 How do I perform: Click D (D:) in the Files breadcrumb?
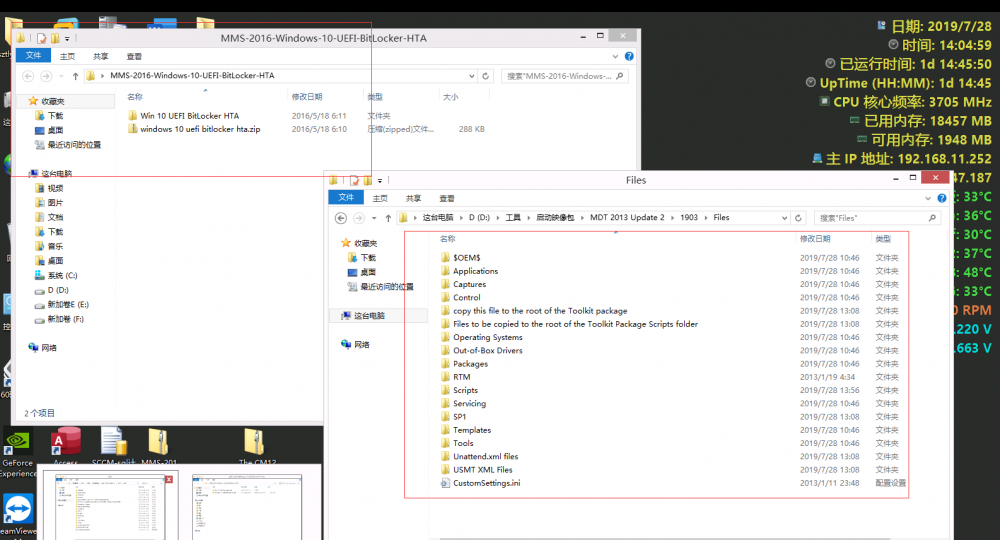click(480, 218)
